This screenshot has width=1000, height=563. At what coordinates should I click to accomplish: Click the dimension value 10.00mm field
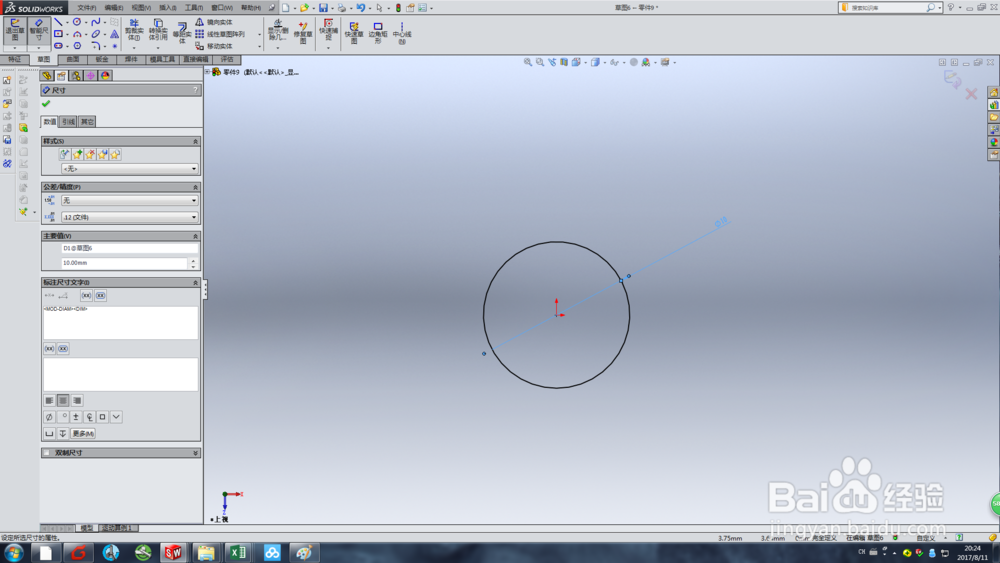click(x=125, y=263)
